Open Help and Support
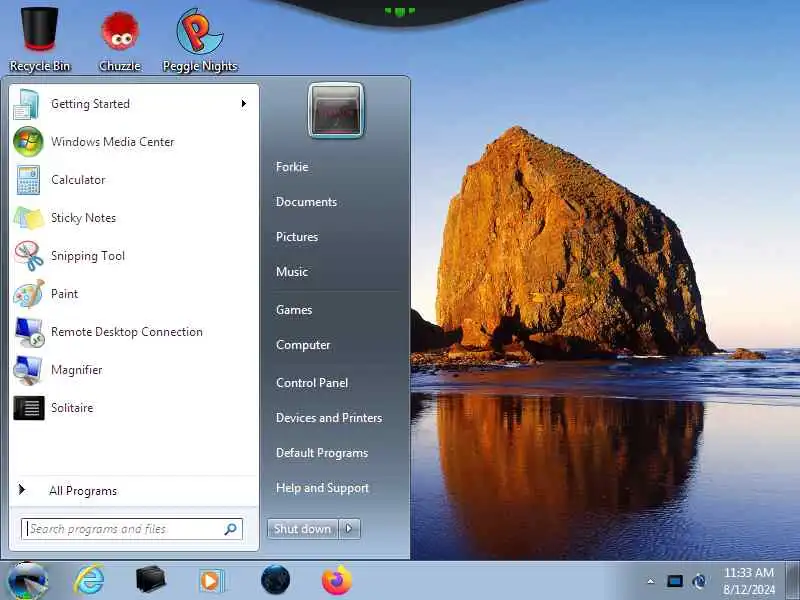Screen dimensions: 800x600 pyautogui.click(x=322, y=488)
